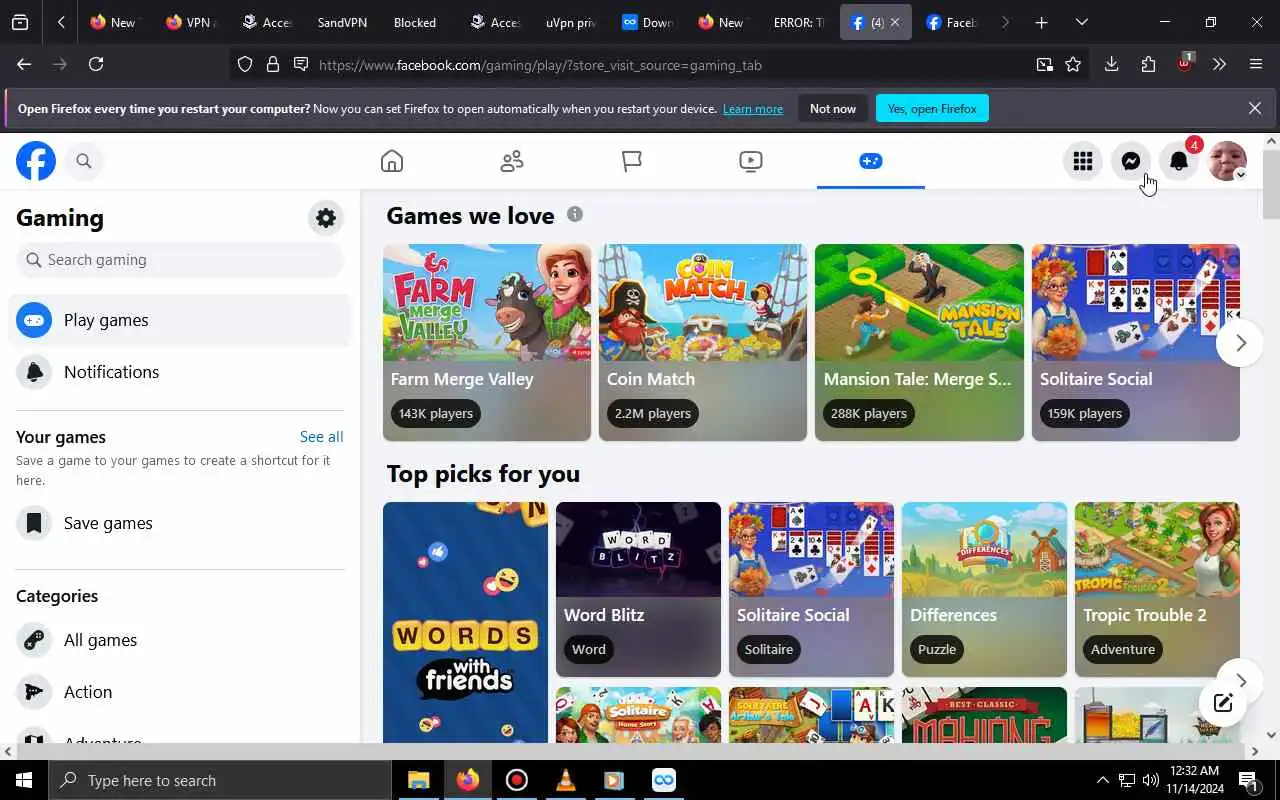
Task: Open Windows Start menu
Action: pyautogui.click(x=24, y=780)
